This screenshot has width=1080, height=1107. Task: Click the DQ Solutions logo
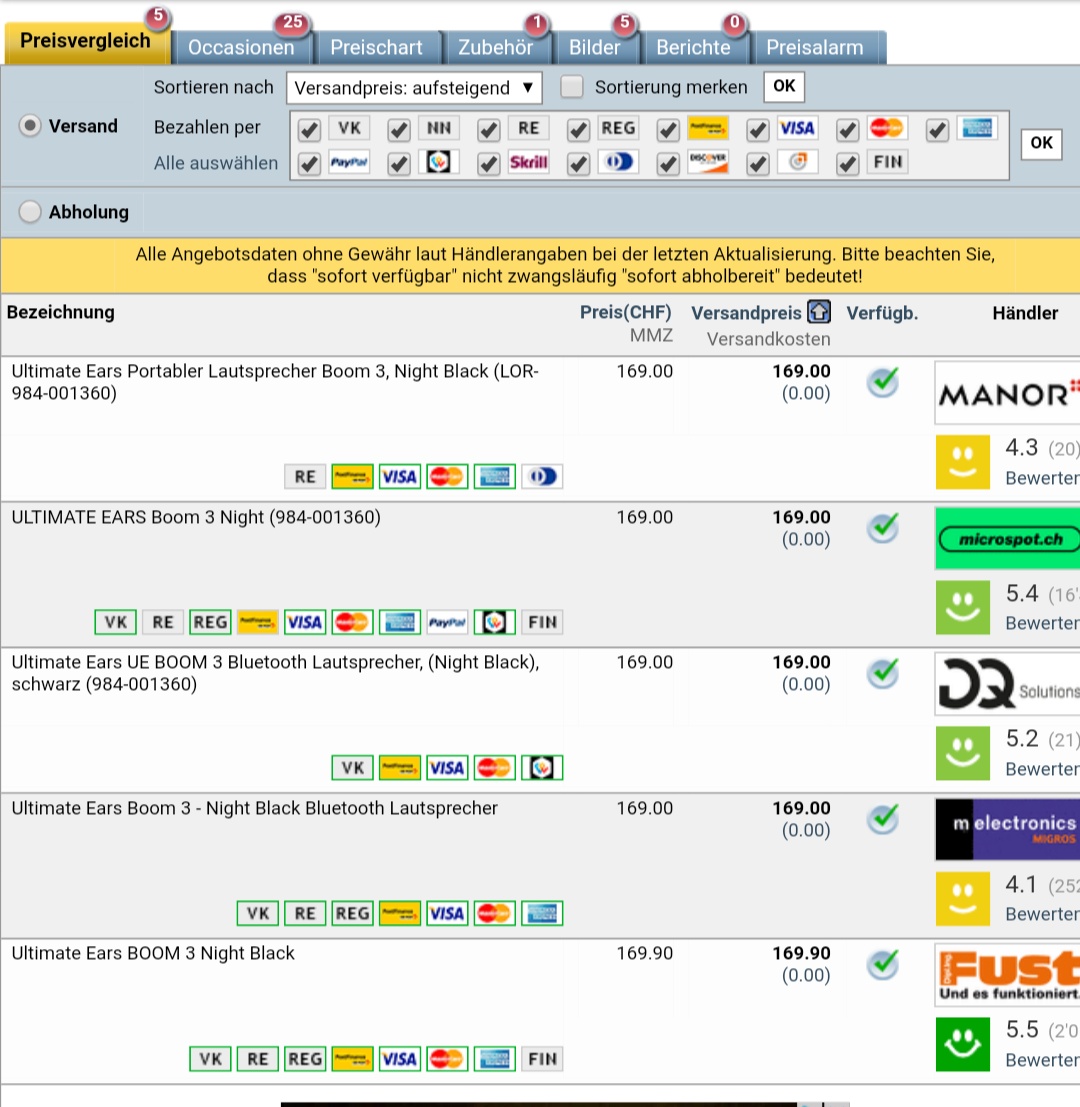pyautogui.click(x=1006, y=685)
